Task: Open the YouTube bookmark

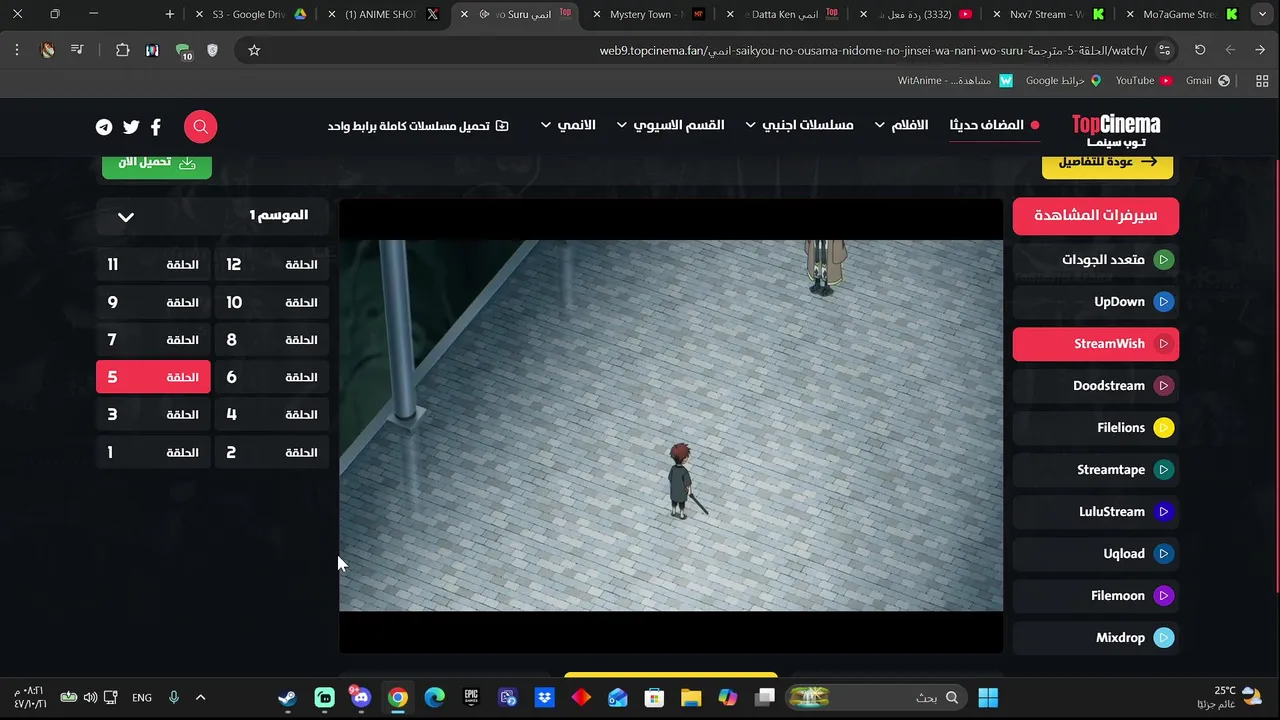Action: click(x=1143, y=80)
